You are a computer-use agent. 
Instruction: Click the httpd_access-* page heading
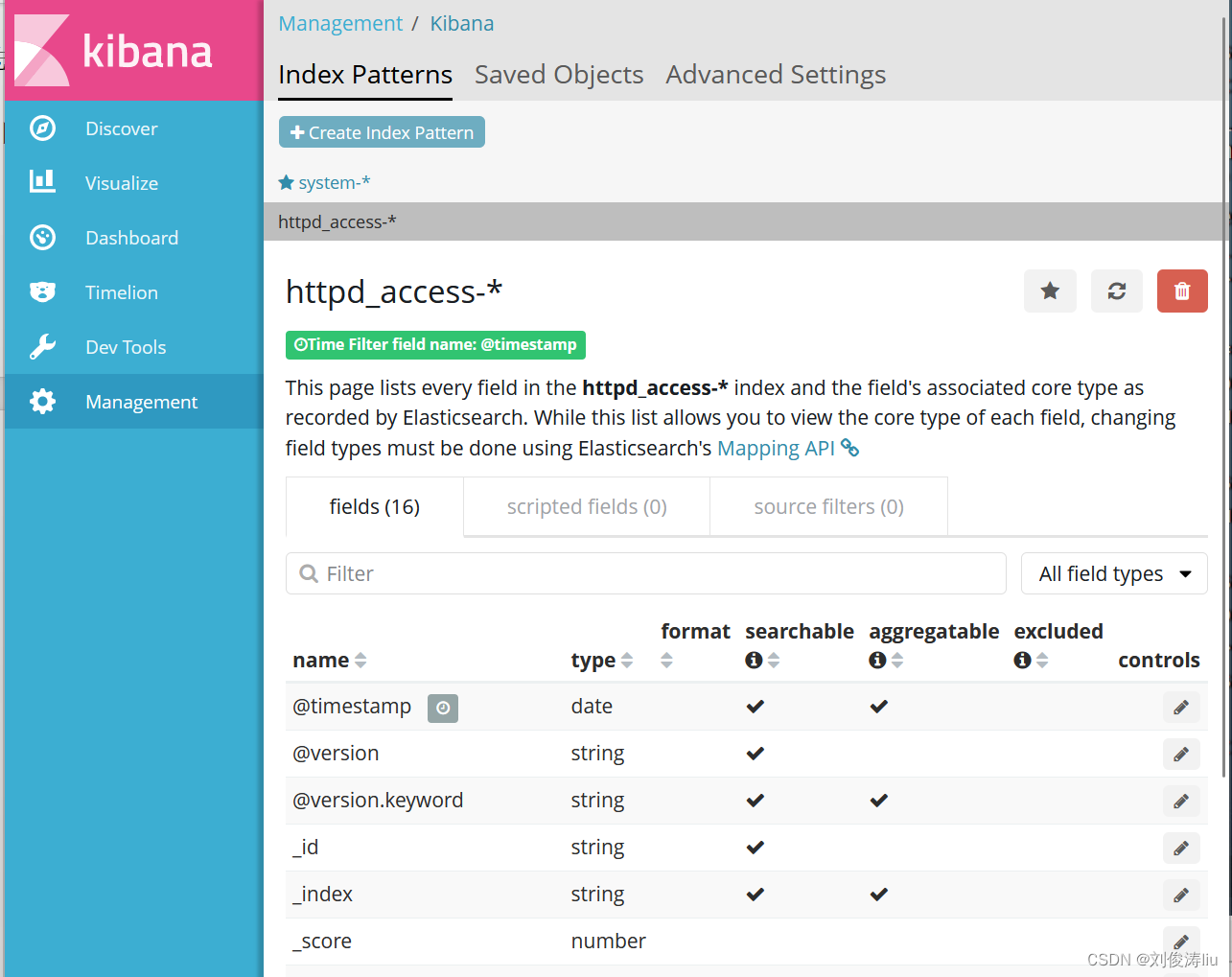[x=394, y=291]
